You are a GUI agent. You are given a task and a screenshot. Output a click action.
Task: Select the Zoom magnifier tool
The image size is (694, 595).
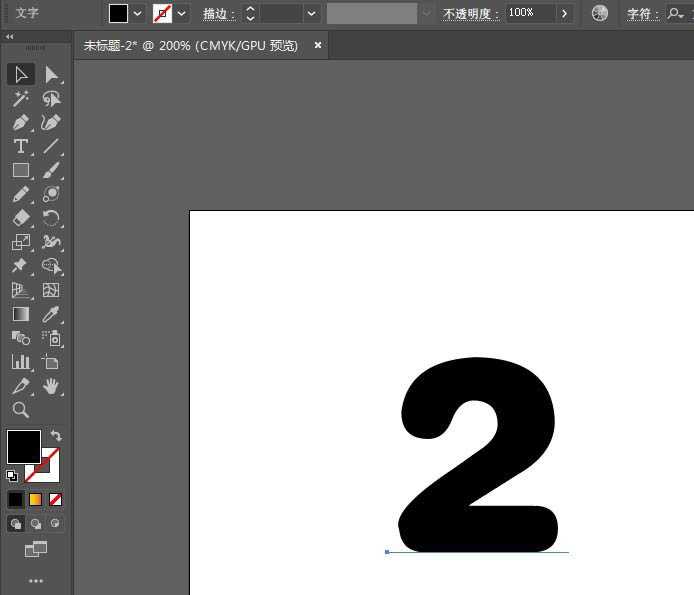coord(21,410)
